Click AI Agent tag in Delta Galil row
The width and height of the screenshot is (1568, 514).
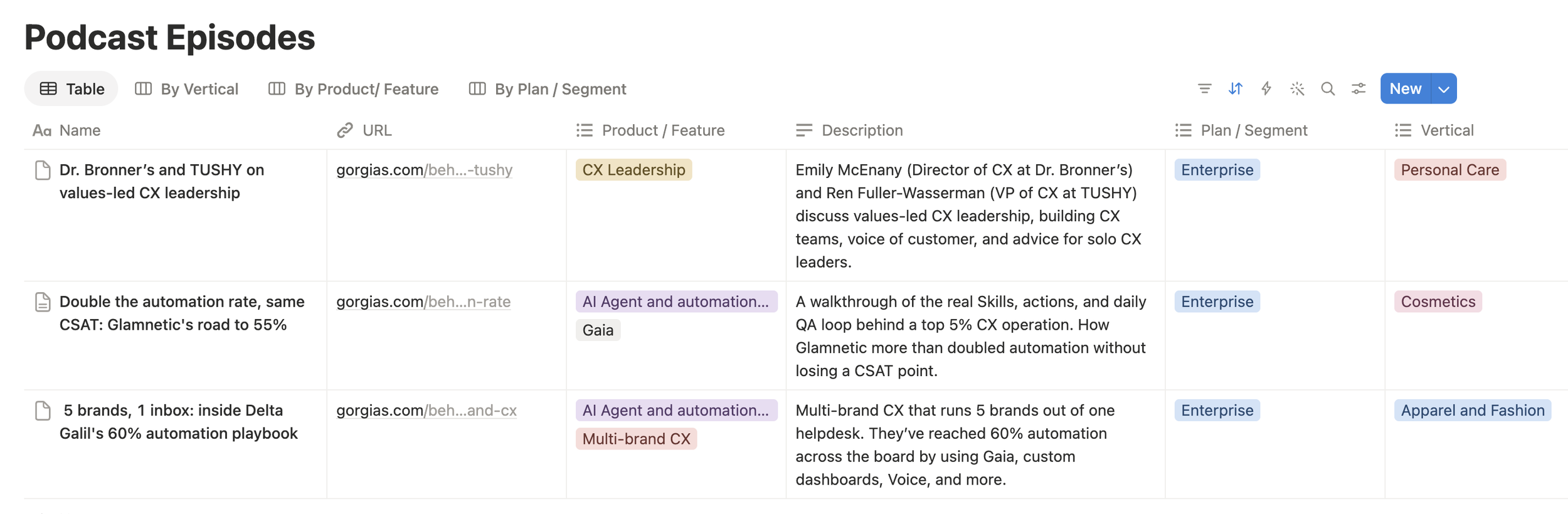pos(676,411)
